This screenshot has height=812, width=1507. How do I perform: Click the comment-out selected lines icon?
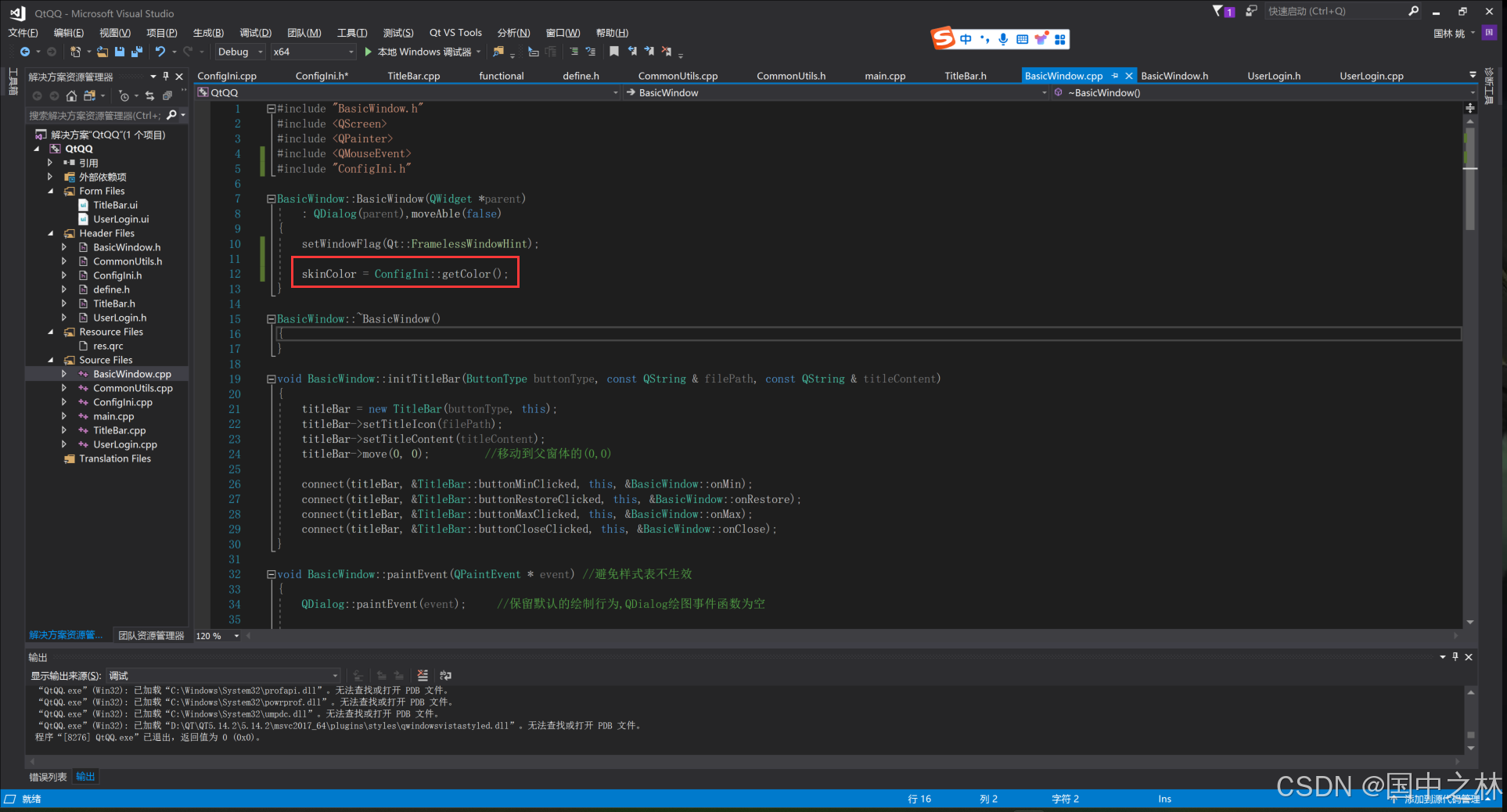pyautogui.click(x=574, y=52)
